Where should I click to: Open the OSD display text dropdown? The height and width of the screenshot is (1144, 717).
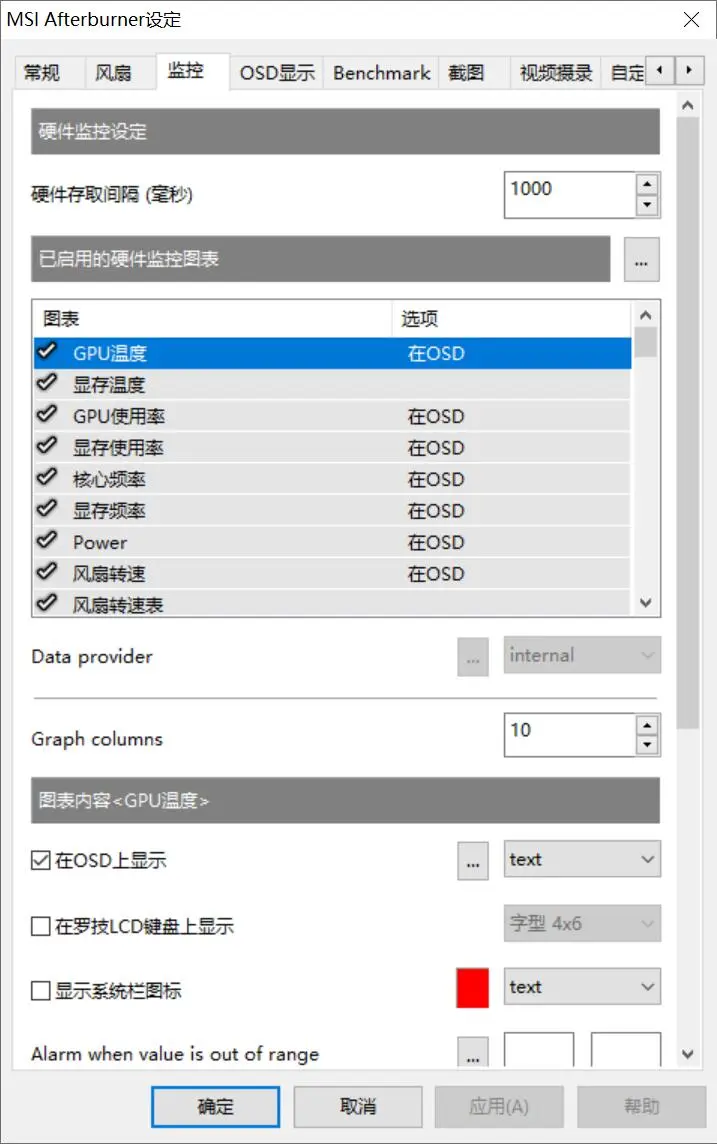tap(582, 859)
